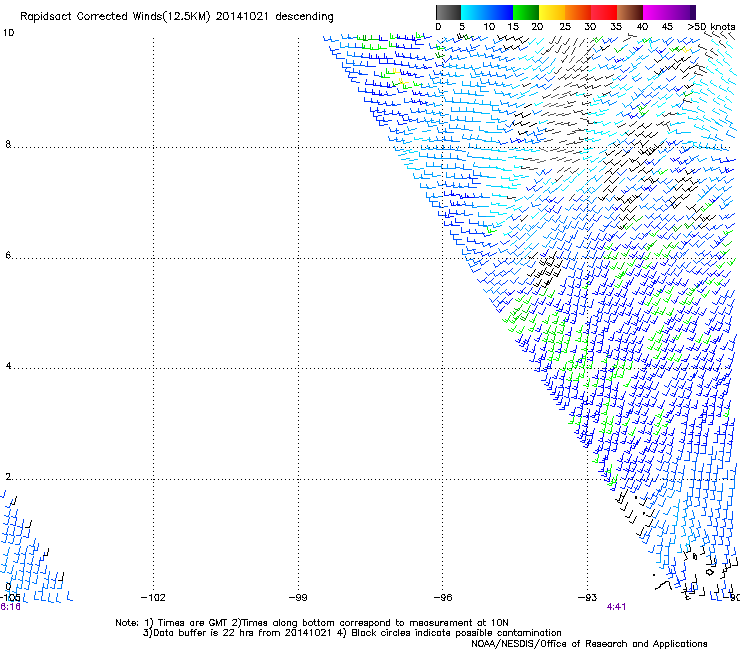Click the legend value '30' under the color bar
This screenshot has height=650, width=740.
pyautogui.click(x=590, y=26)
